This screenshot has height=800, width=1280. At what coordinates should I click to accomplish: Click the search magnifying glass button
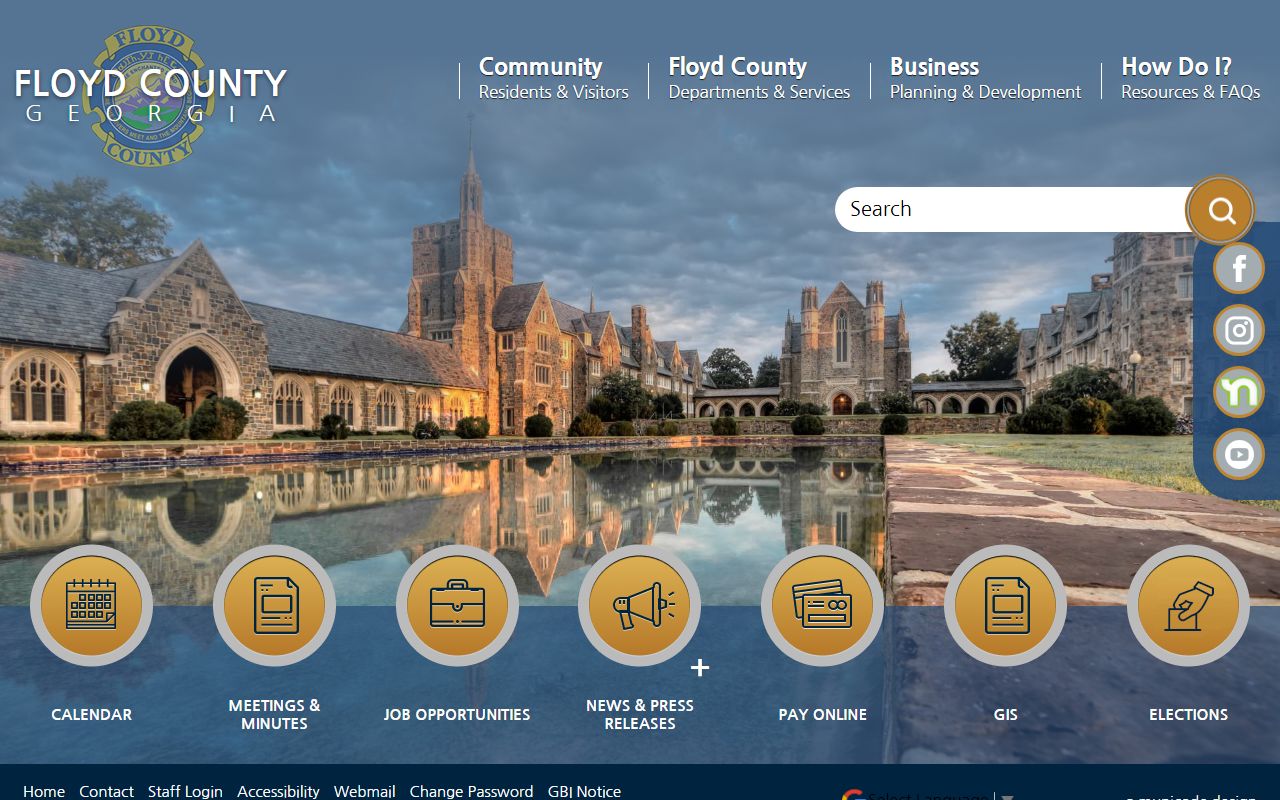coord(1220,211)
